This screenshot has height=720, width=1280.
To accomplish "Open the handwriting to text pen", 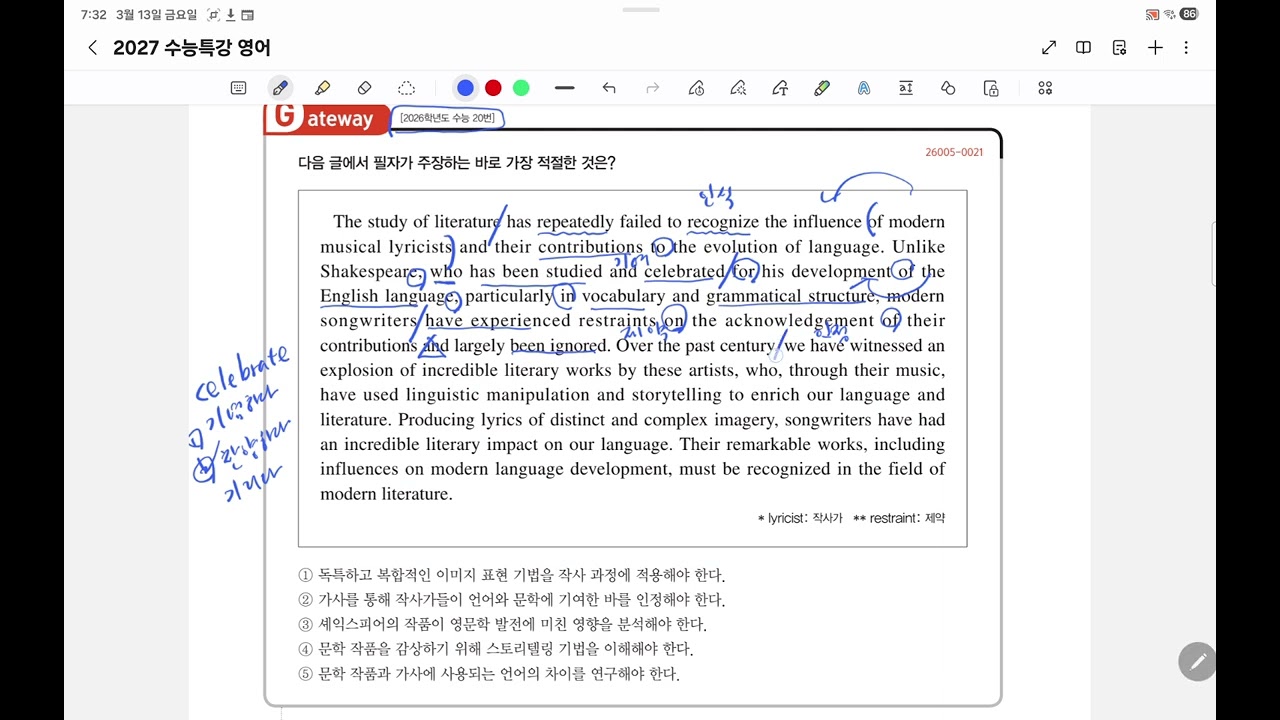I will point(780,88).
